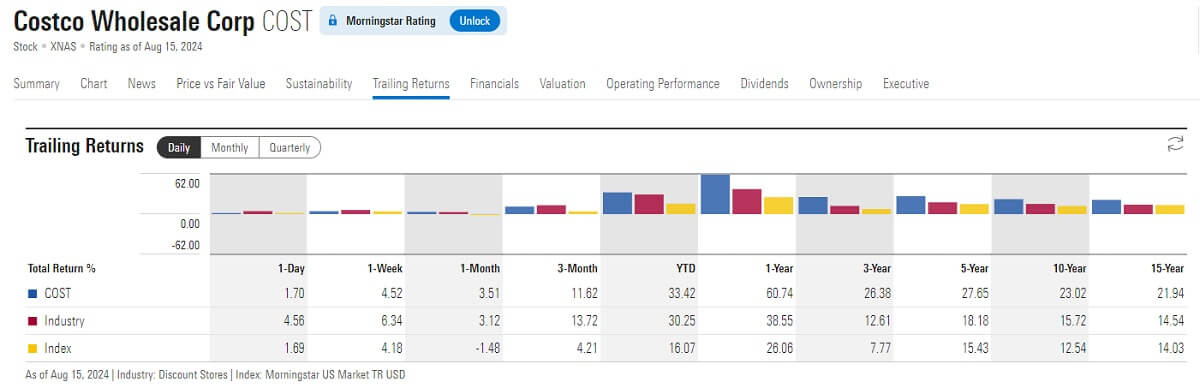
Task: Open the Chart tab
Action: point(94,84)
